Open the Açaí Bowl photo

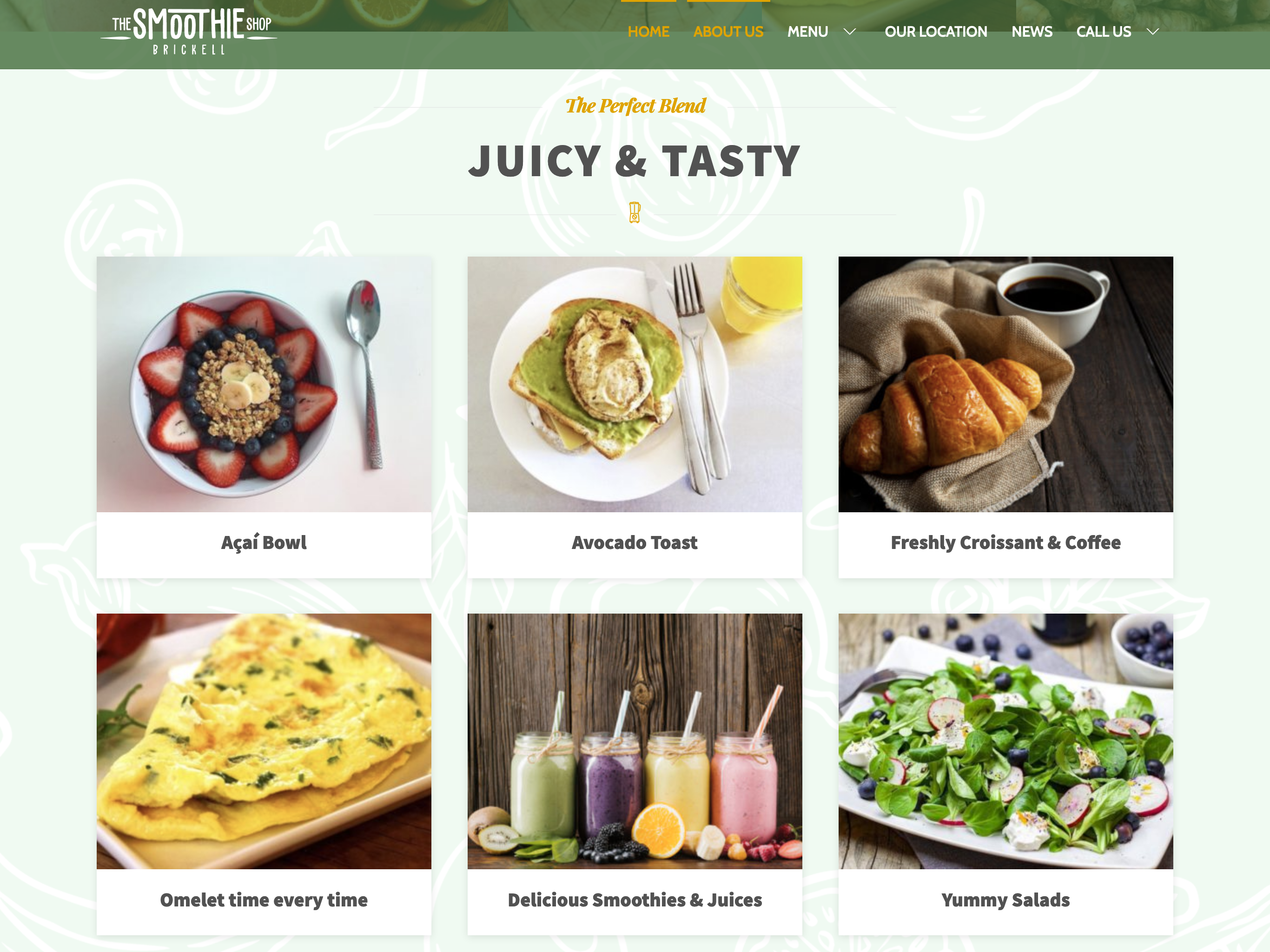(x=264, y=384)
